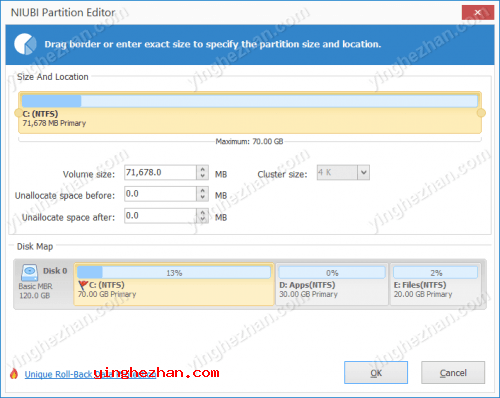Focus the Unallocate space before field
The width and height of the screenshot is (500, 398).
[x=161, y=194]
